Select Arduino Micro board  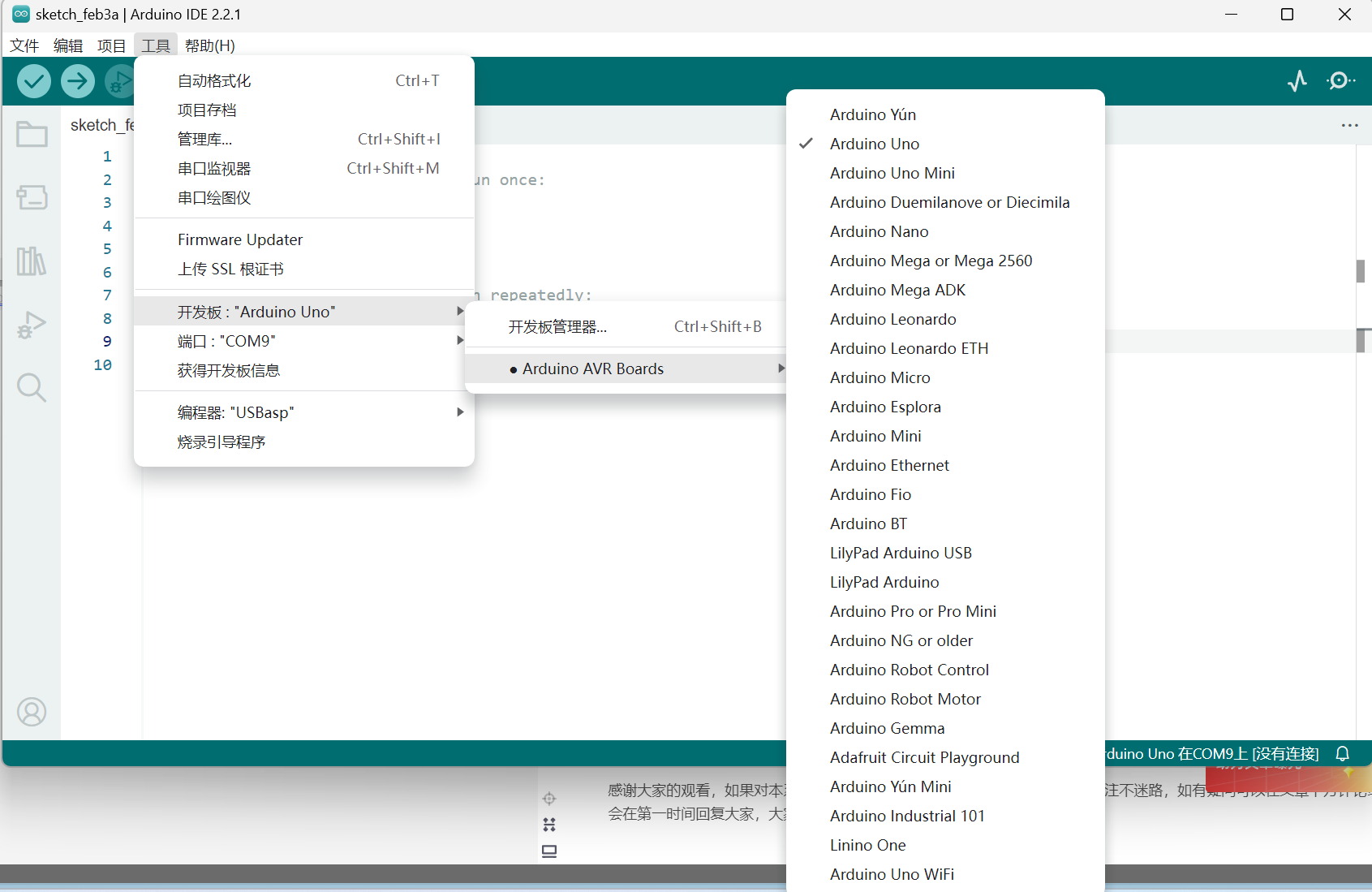coord(945,377)
